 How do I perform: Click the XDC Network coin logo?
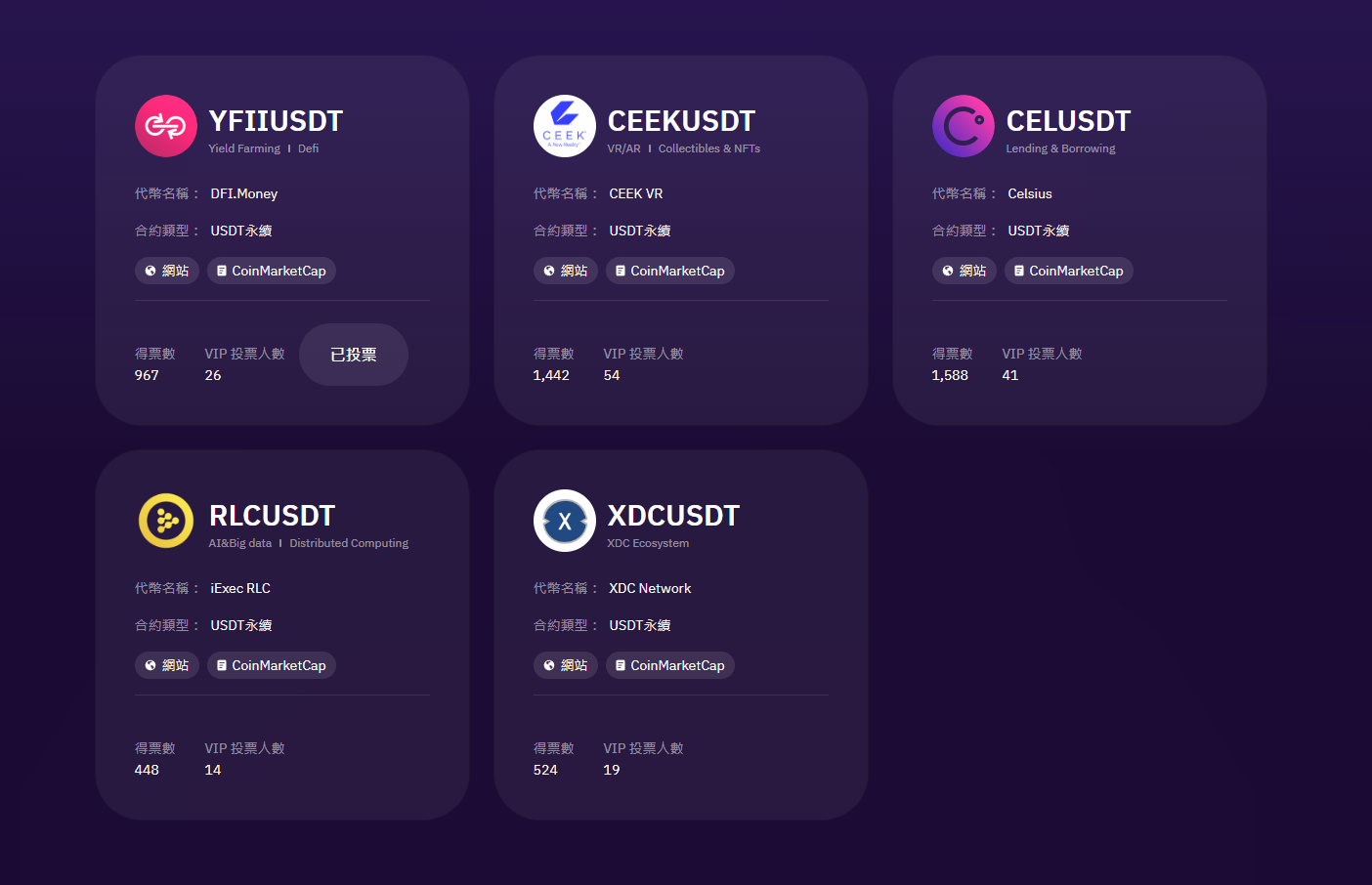click(565, 521)
